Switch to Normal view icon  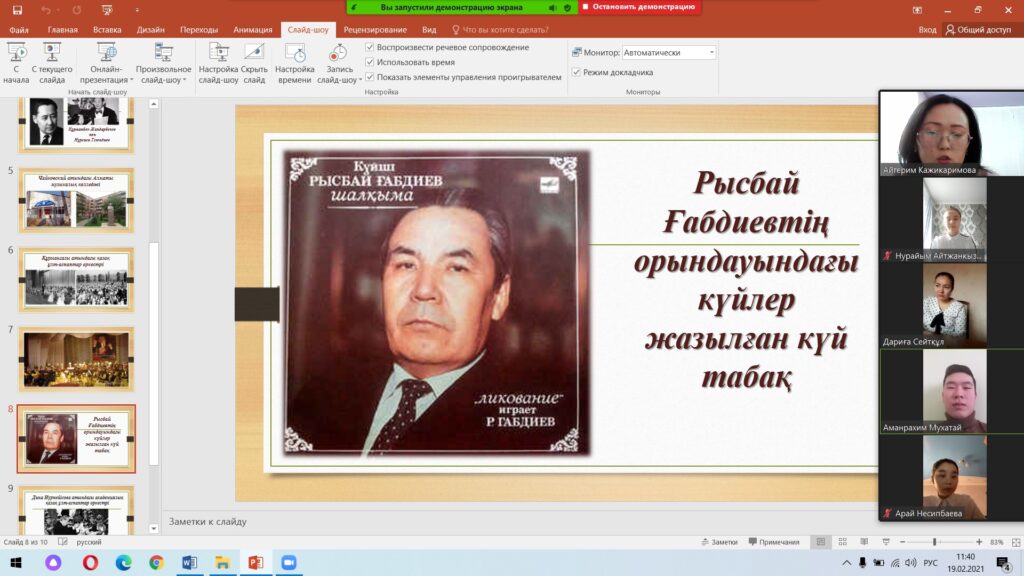coord(821,542)
